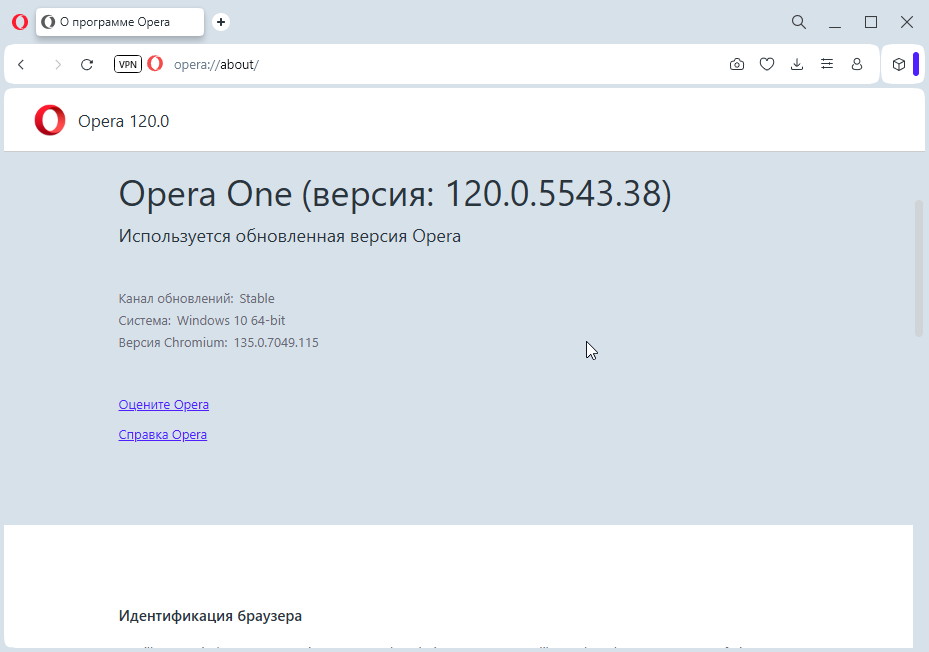This screenshot has width=929, height=652.
Task: Open the extensions cube icon
Action: (899, 64)
